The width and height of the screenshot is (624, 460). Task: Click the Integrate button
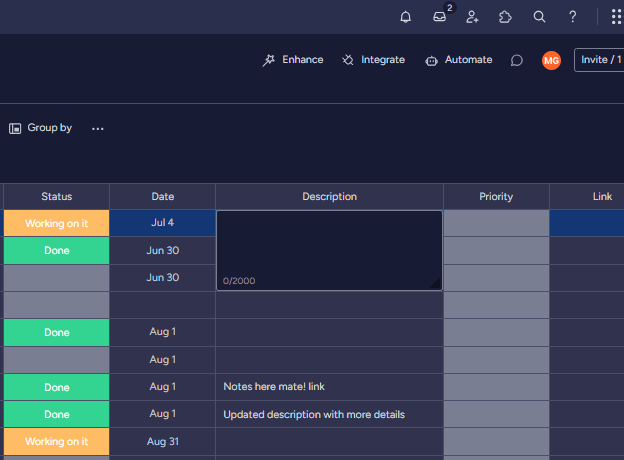373,60
